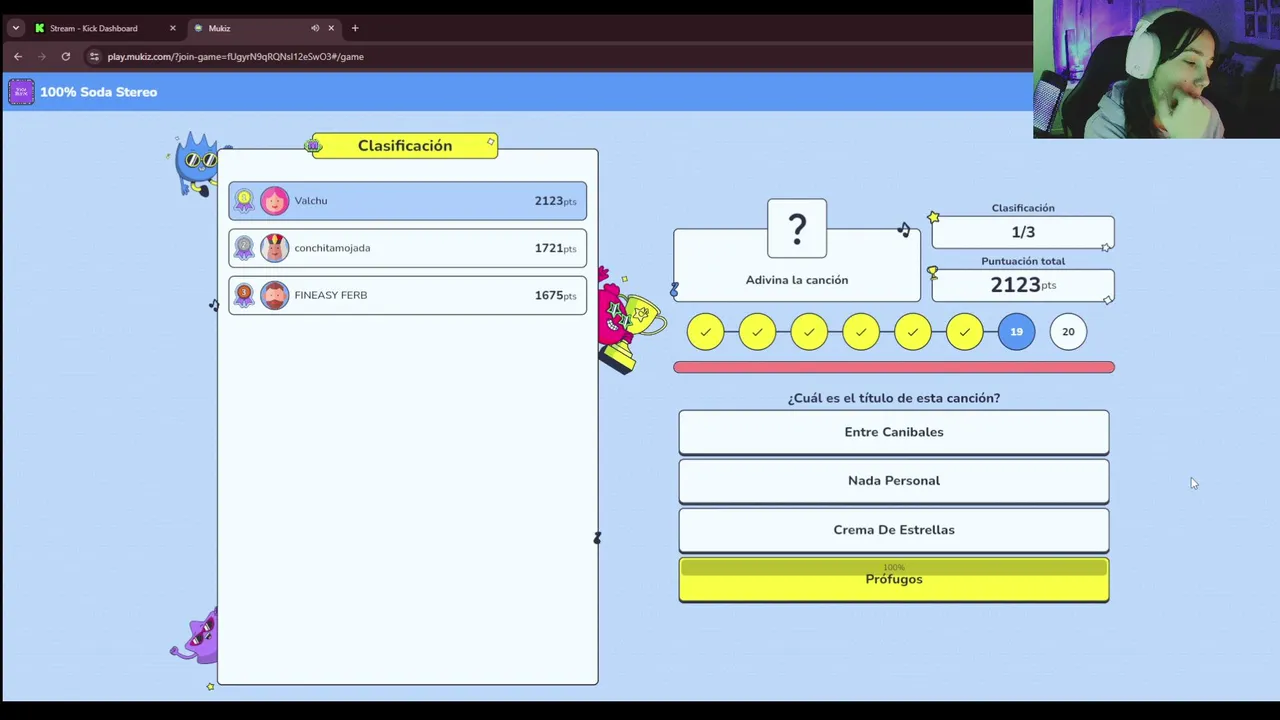Choose the answer Nada Personal
1280x720 pixels.
tap(894, 481)
